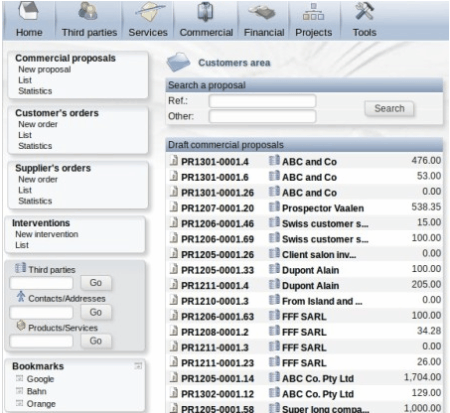The width and height of the screenshot is (450, 413).
Task: Click the icon beside the Bahn bookmark
Action: click(x=20, y=391)
